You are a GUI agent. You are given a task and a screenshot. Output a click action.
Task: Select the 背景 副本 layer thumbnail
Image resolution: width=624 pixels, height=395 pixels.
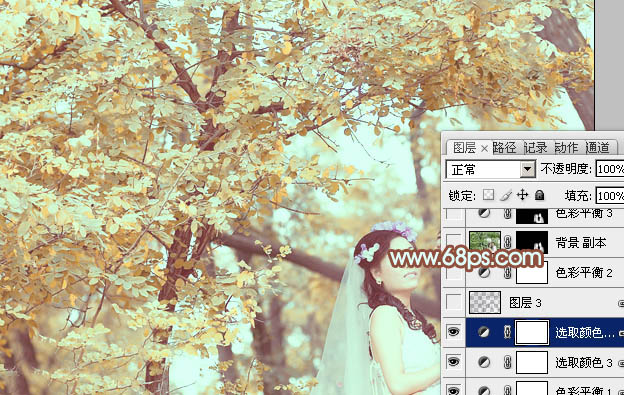click(x=485, y=242)
